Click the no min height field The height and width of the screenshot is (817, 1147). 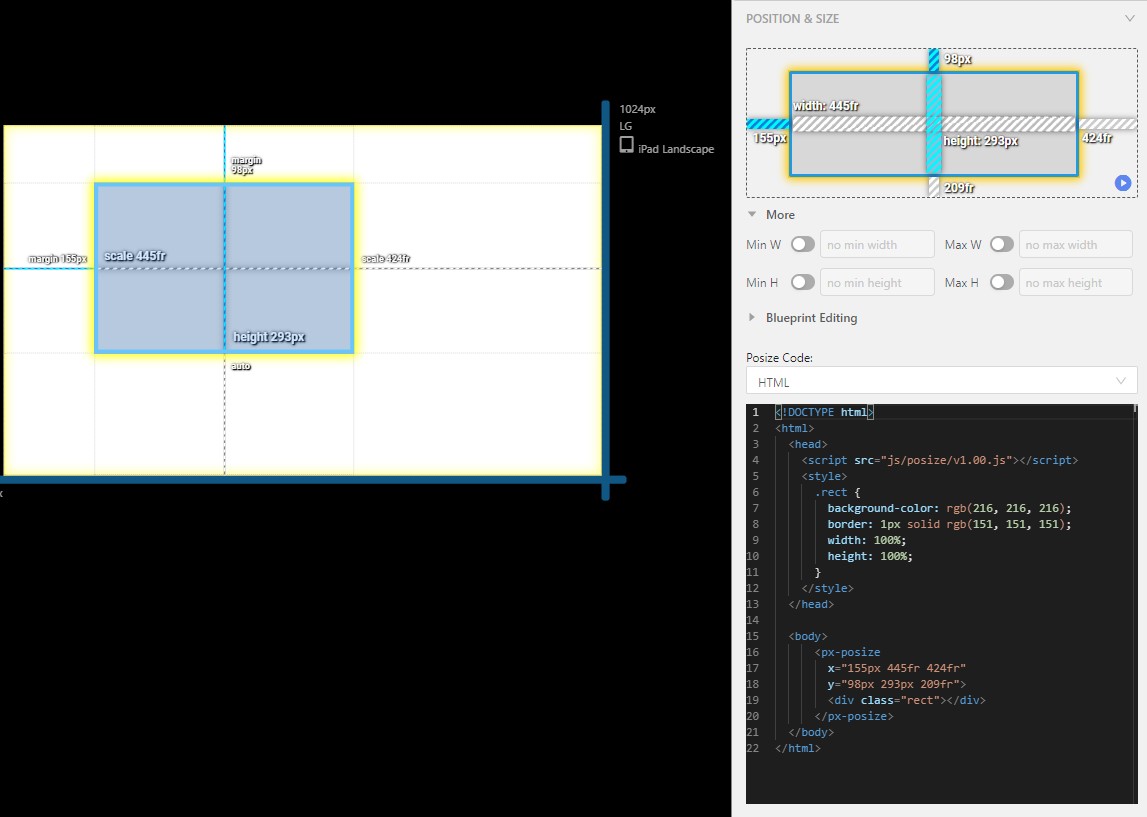point(877,282)
